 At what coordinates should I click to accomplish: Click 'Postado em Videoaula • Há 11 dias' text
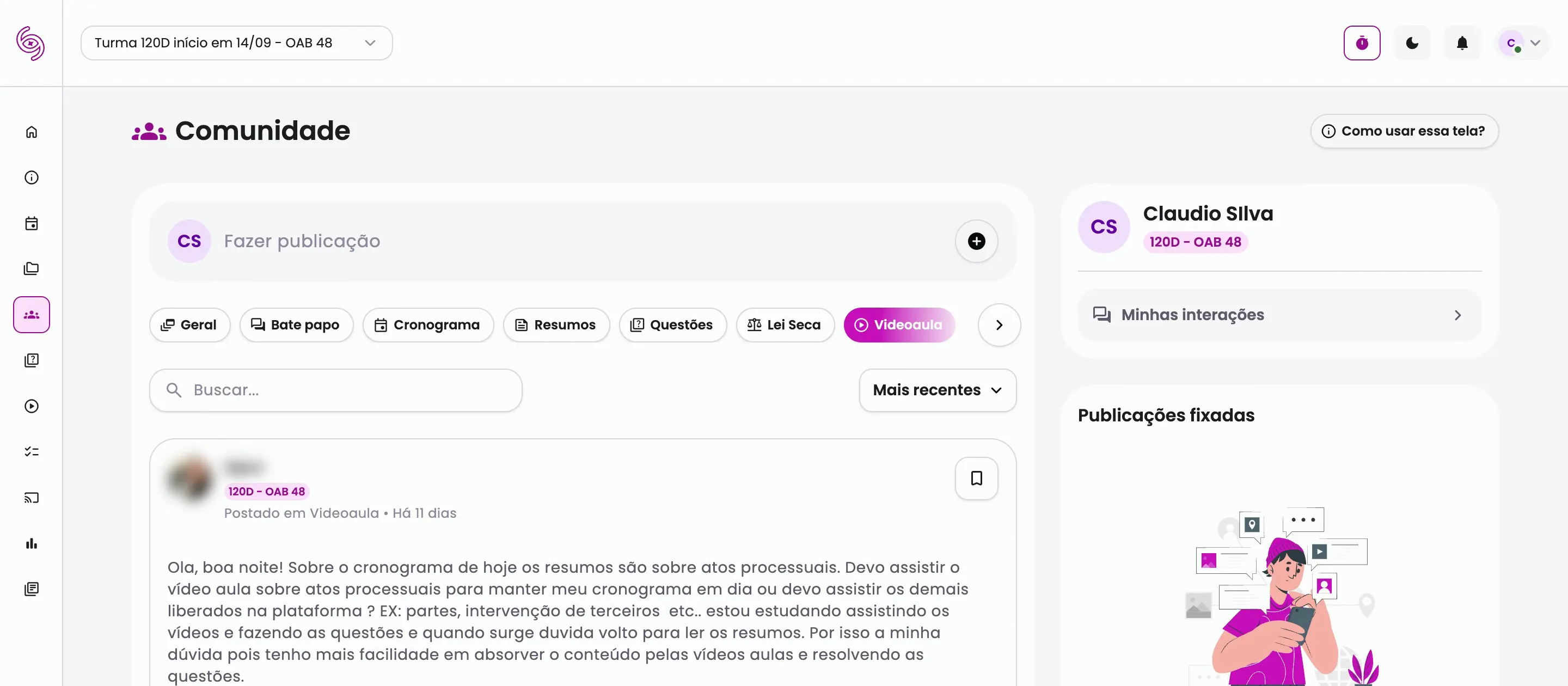pos(340,513)
